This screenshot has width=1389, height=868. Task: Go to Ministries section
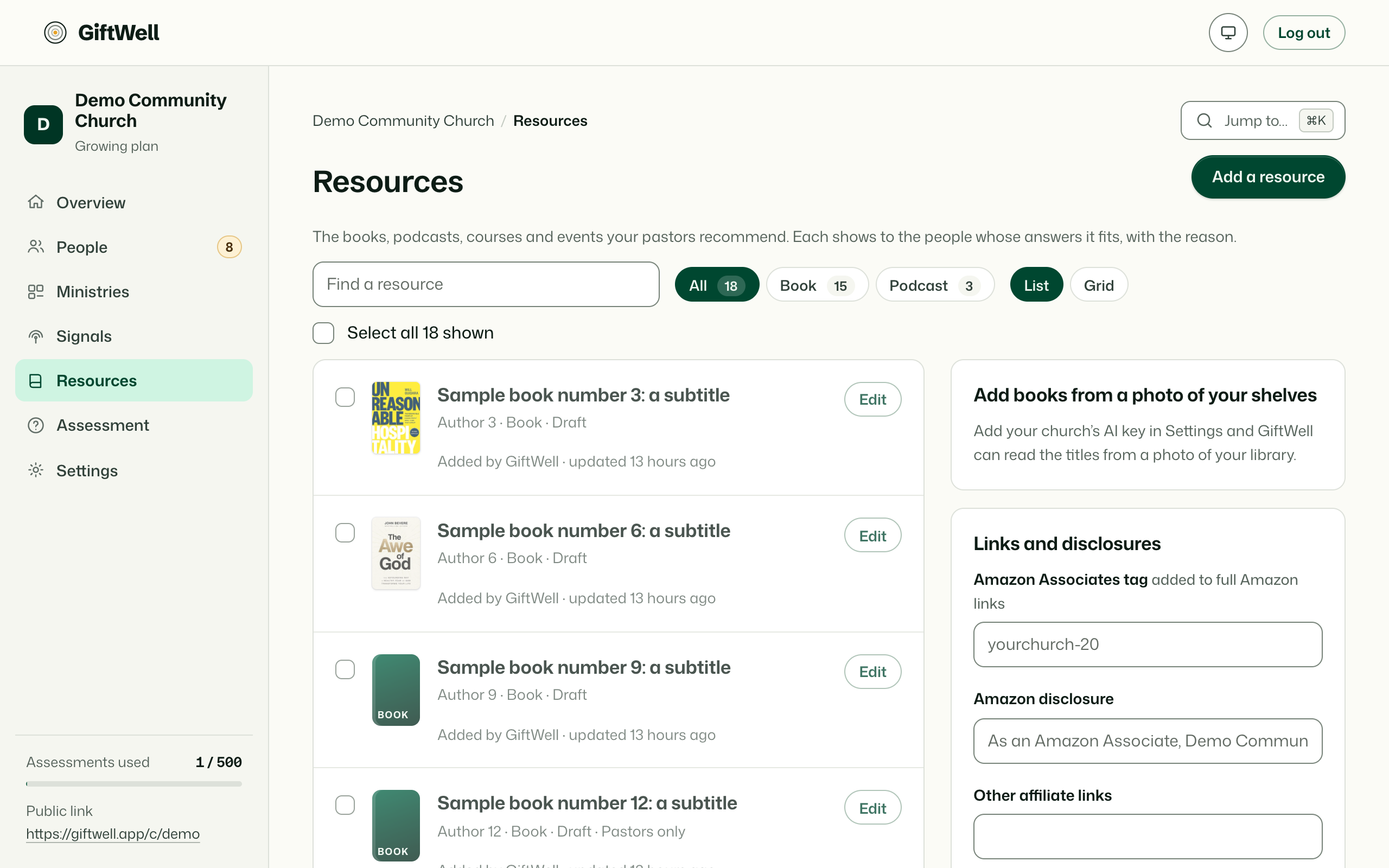133,292
